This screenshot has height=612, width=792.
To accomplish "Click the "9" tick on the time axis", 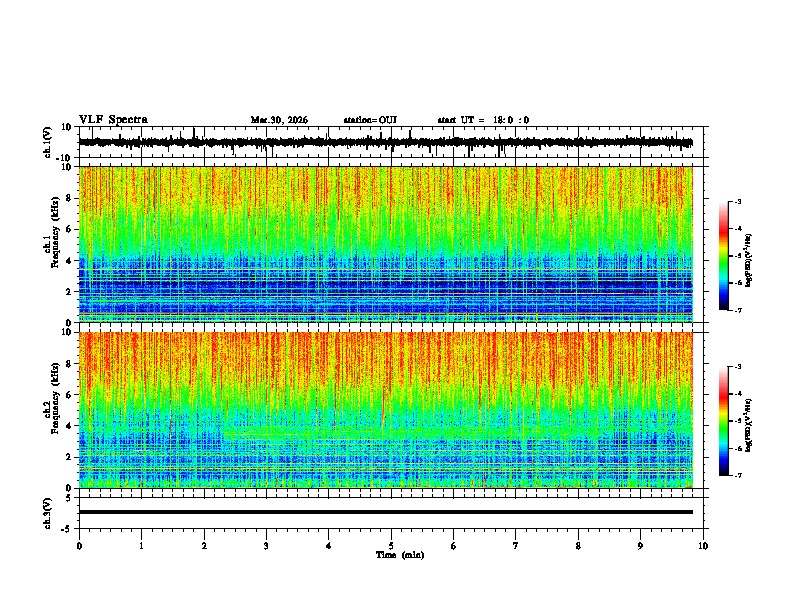I will (640, 546).
